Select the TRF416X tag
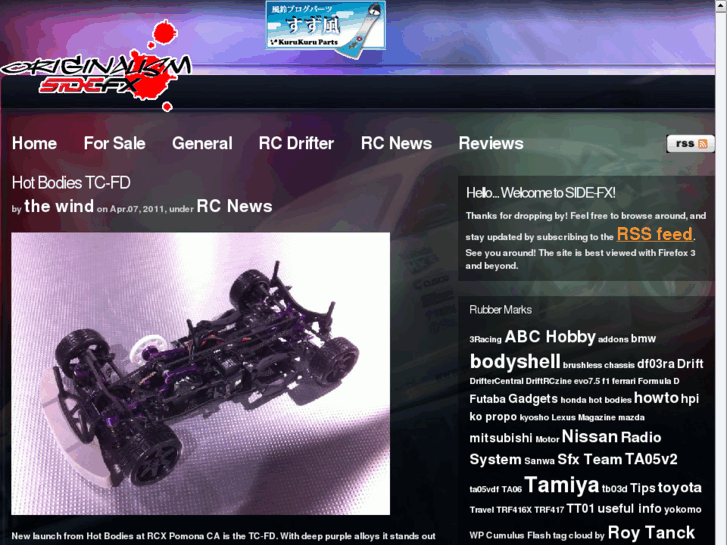The image size is (727, 545). tap(514, 510)
